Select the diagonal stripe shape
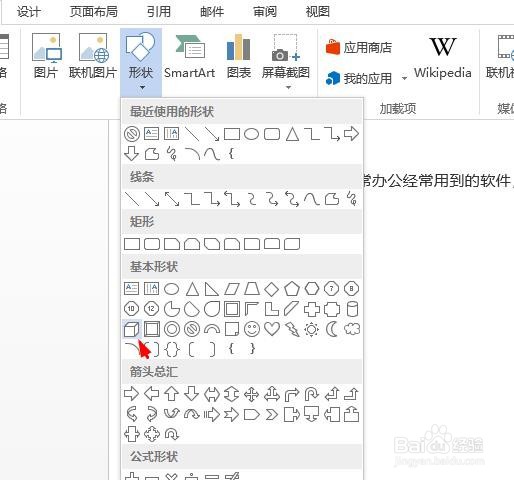Viewport: 514px width, 480px height. (x=292, y=309)
